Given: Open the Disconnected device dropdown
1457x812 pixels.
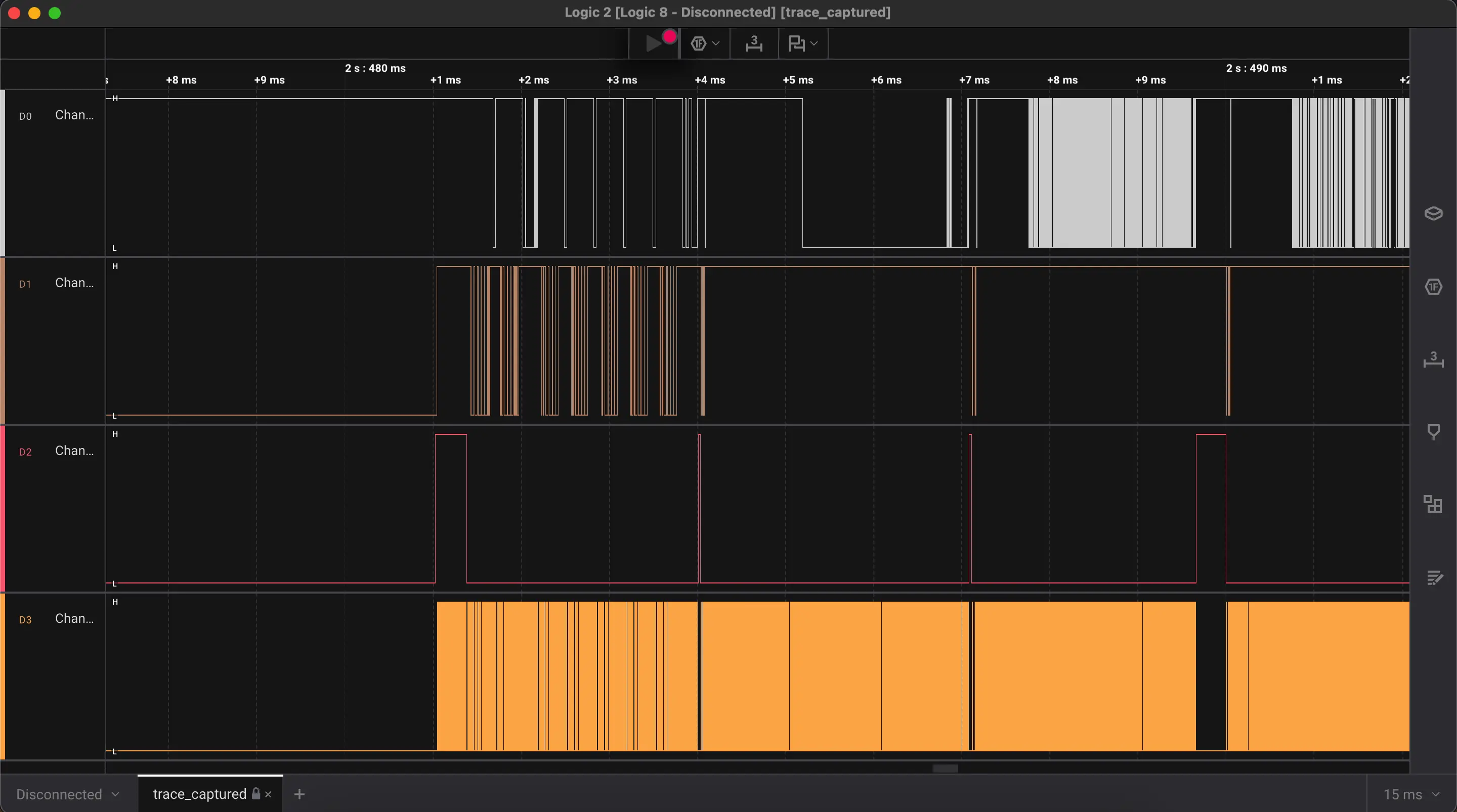Looking at the screenshot, I should (x=67, y=794).
